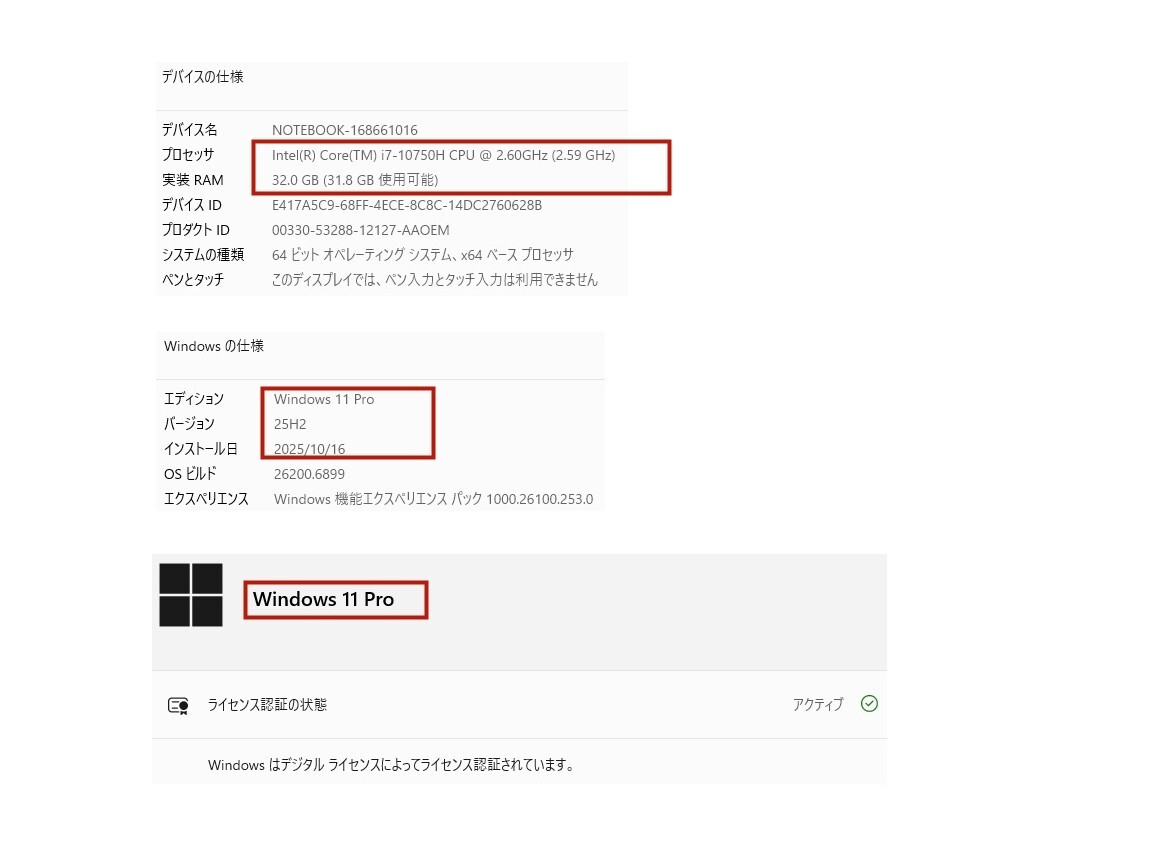The height and width of the screenshot is (861, 1169).
Task: Click the エクスペリエンス pack version text
Action: point(433,499)
